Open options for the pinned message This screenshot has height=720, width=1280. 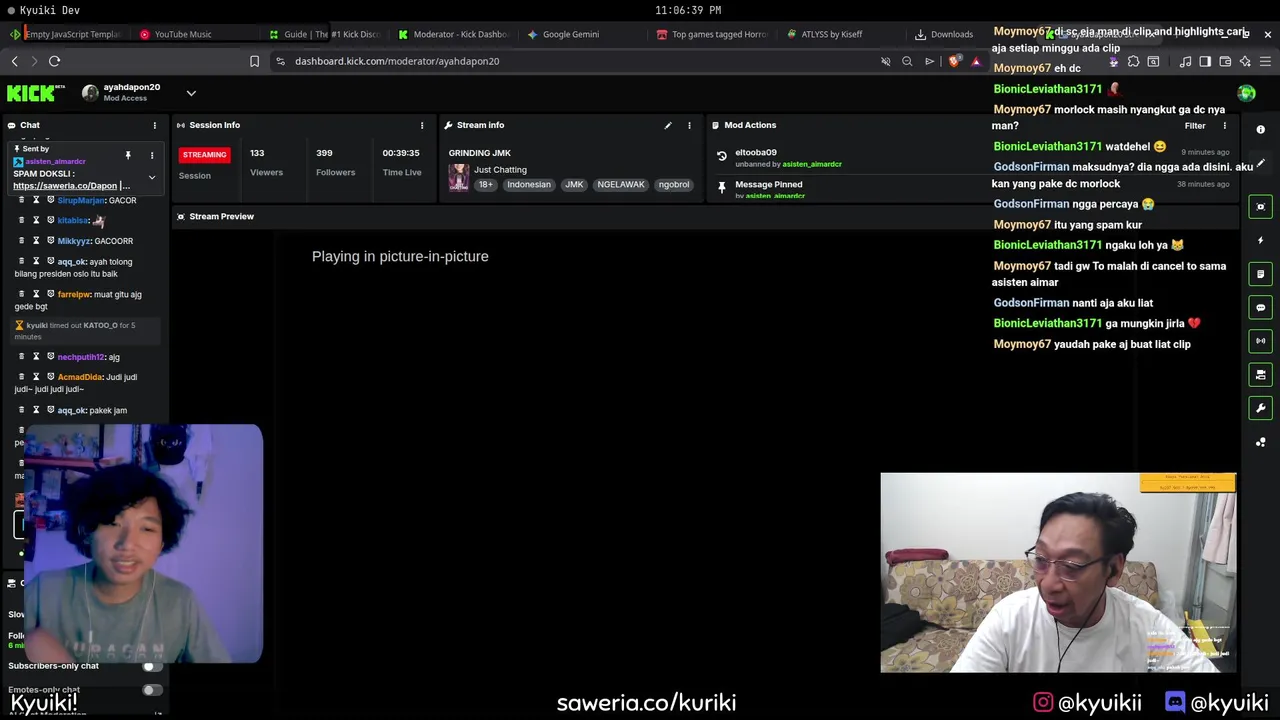pyautogui.click(x=152, y=155)
